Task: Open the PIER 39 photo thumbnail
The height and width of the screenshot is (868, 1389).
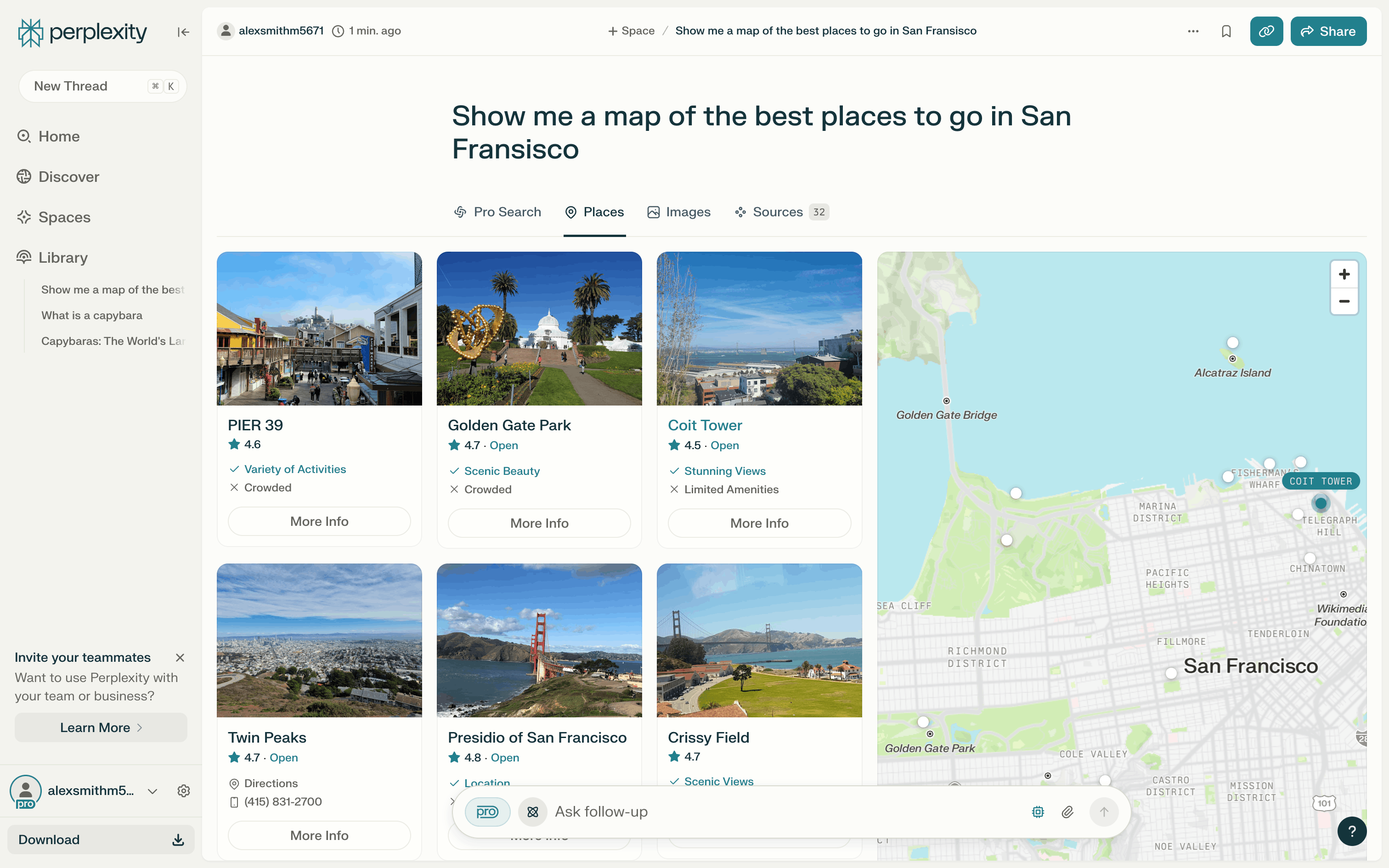Action: 319,328
